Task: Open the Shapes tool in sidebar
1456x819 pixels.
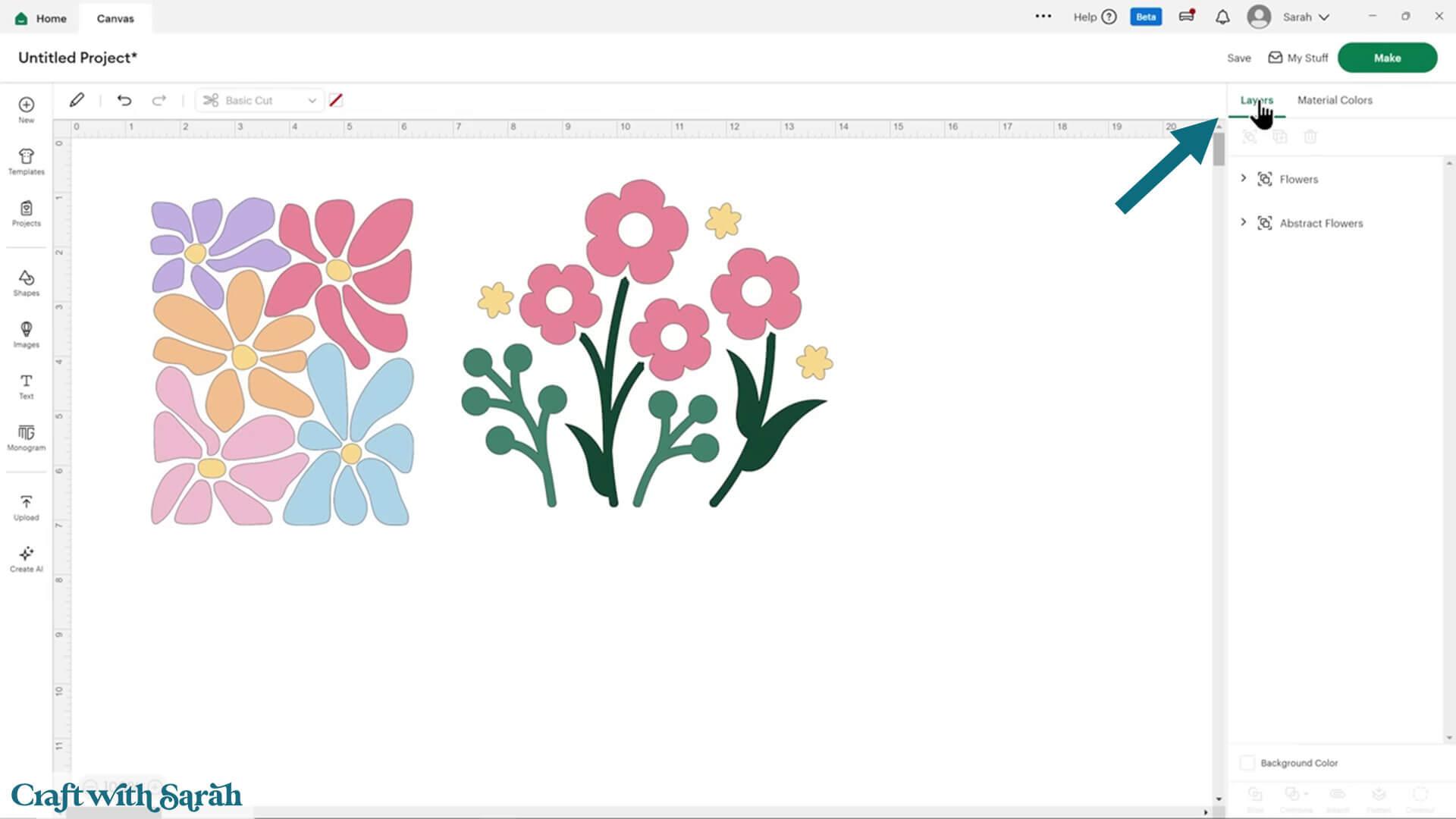Action: point(26,282)
